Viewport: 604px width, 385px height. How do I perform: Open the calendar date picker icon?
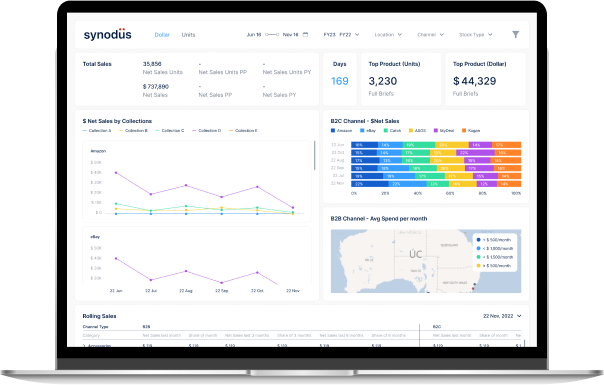coord(305,35)
